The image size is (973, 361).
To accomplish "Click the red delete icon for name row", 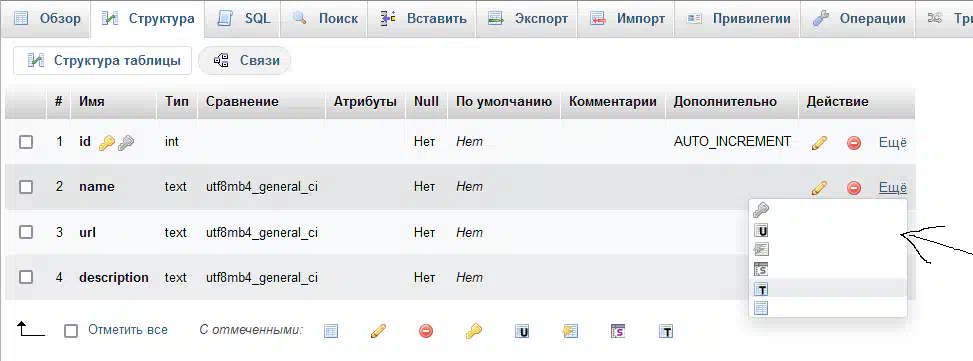I will pos(854,188).
